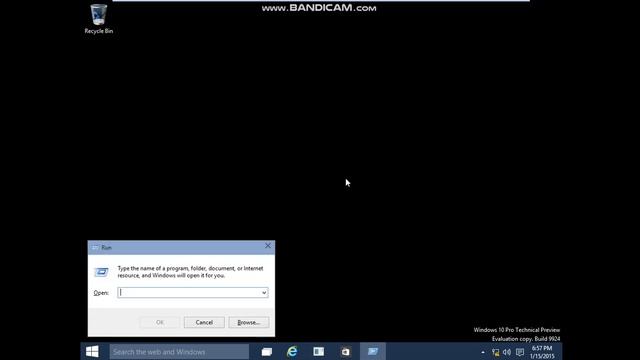
Task: Focus the Search the web and Windows box
Action: coord(179,351)
